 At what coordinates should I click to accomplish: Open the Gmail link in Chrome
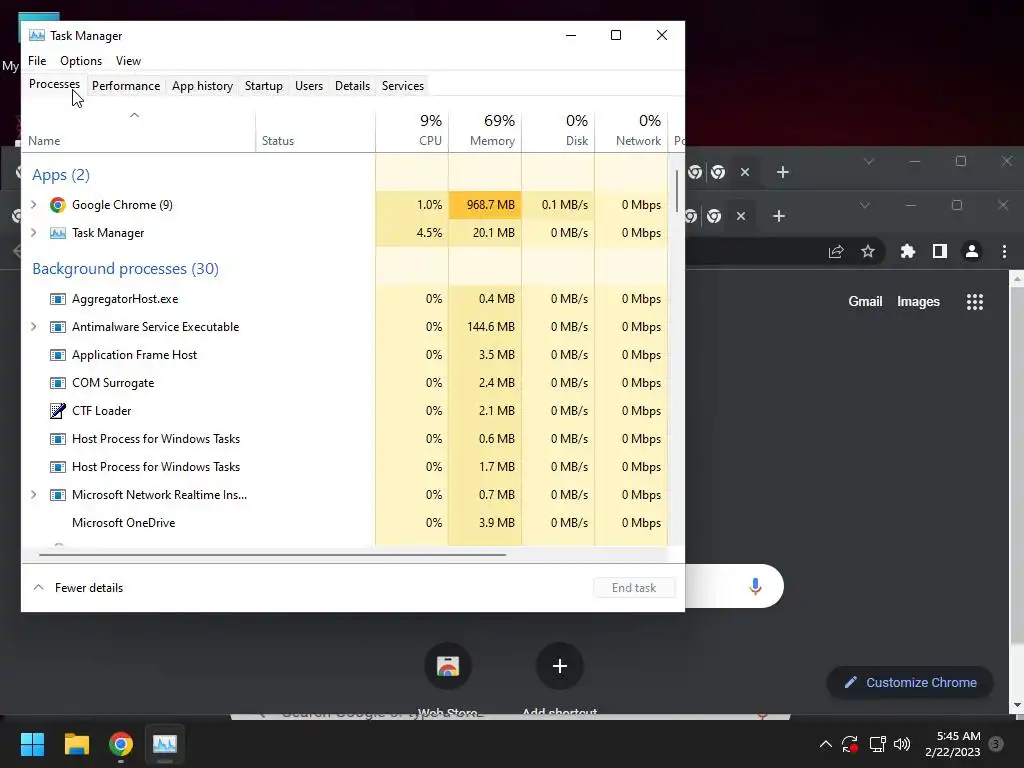[x=865, y=302]
